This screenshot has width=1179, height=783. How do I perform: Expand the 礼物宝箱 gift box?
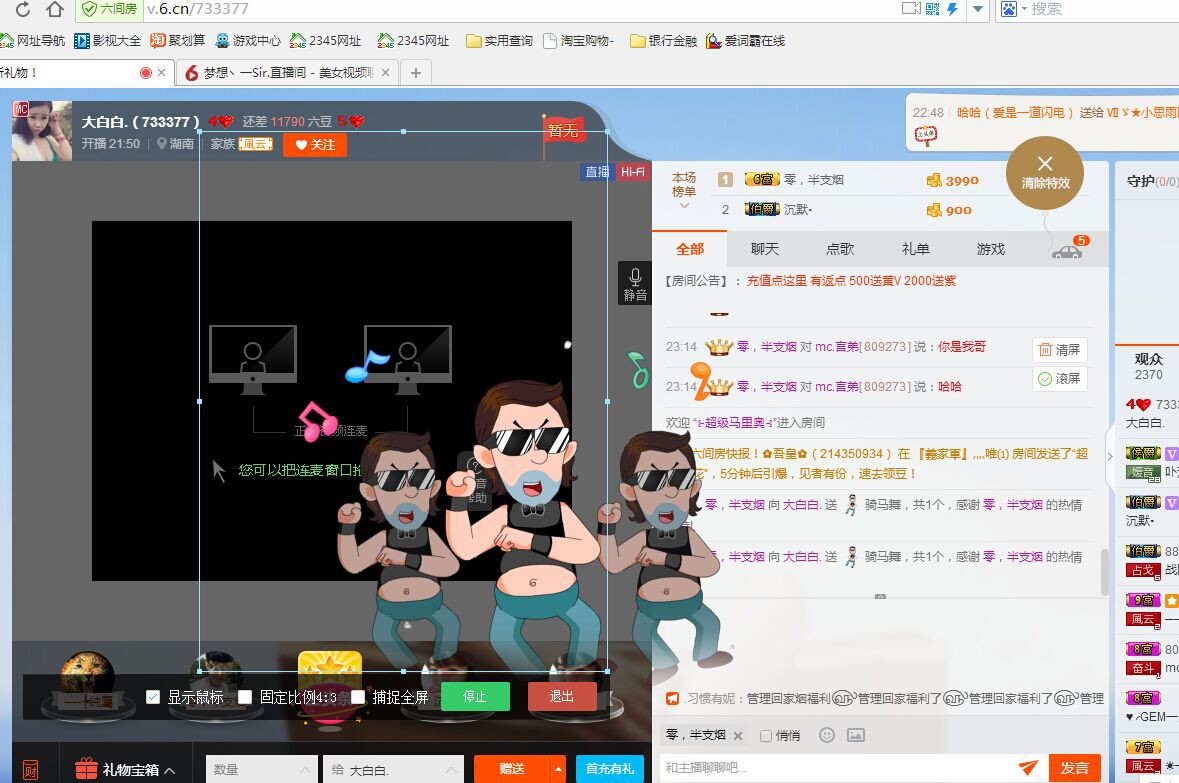126,769
